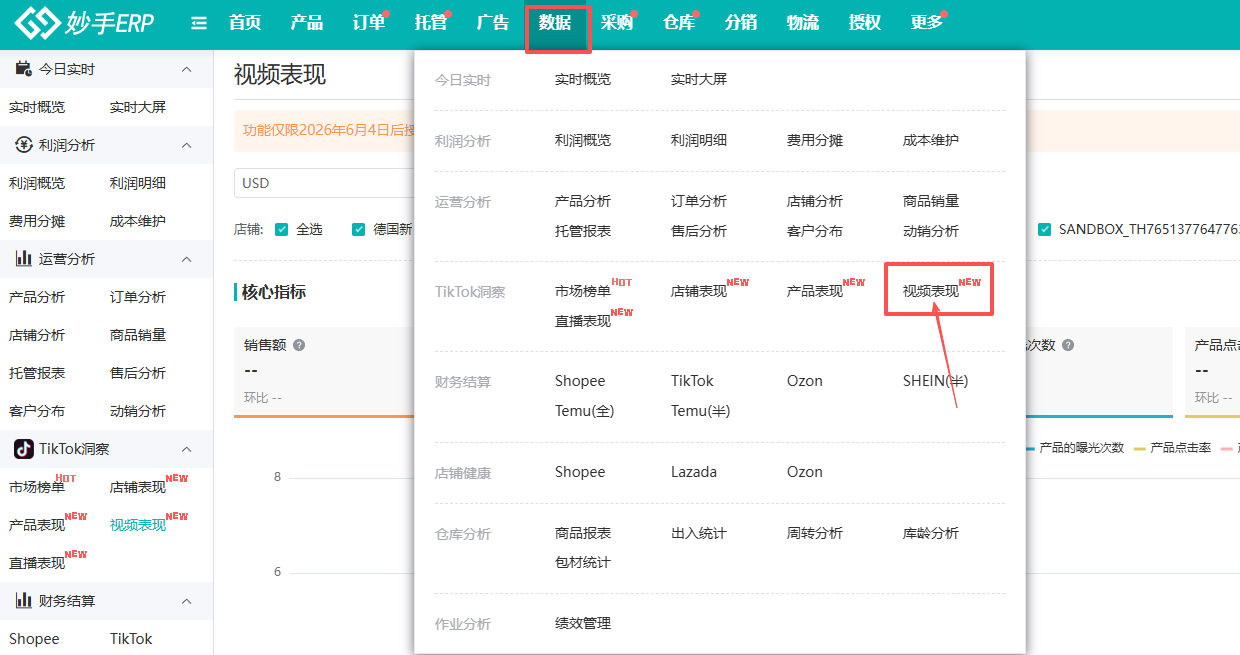
Task: Open 成本维护 from the dropdown menu
Action: (x=931, y=140)
